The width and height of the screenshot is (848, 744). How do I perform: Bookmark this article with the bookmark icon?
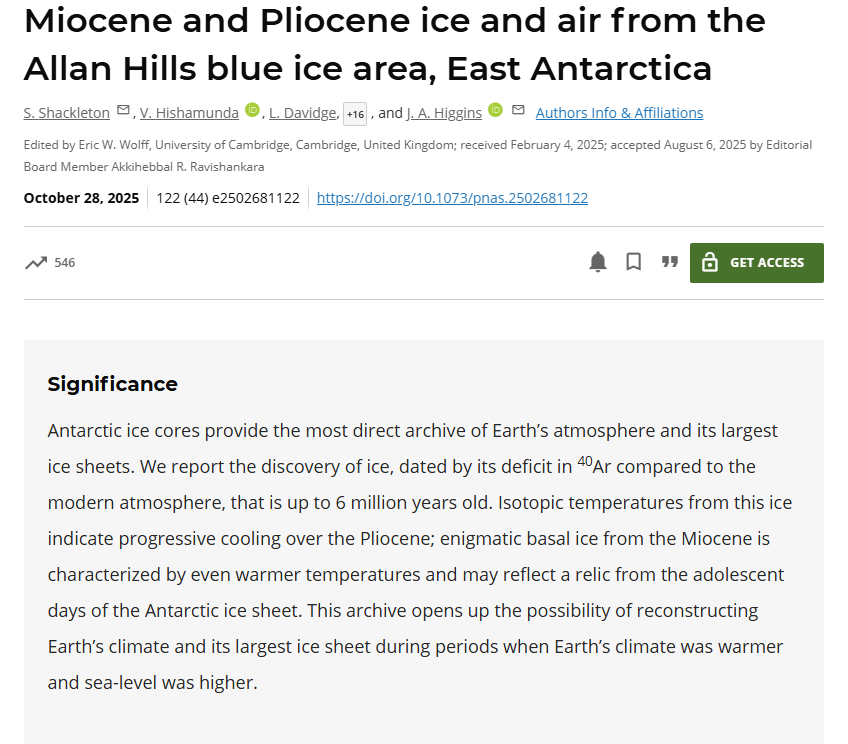(x=633, y=262)
